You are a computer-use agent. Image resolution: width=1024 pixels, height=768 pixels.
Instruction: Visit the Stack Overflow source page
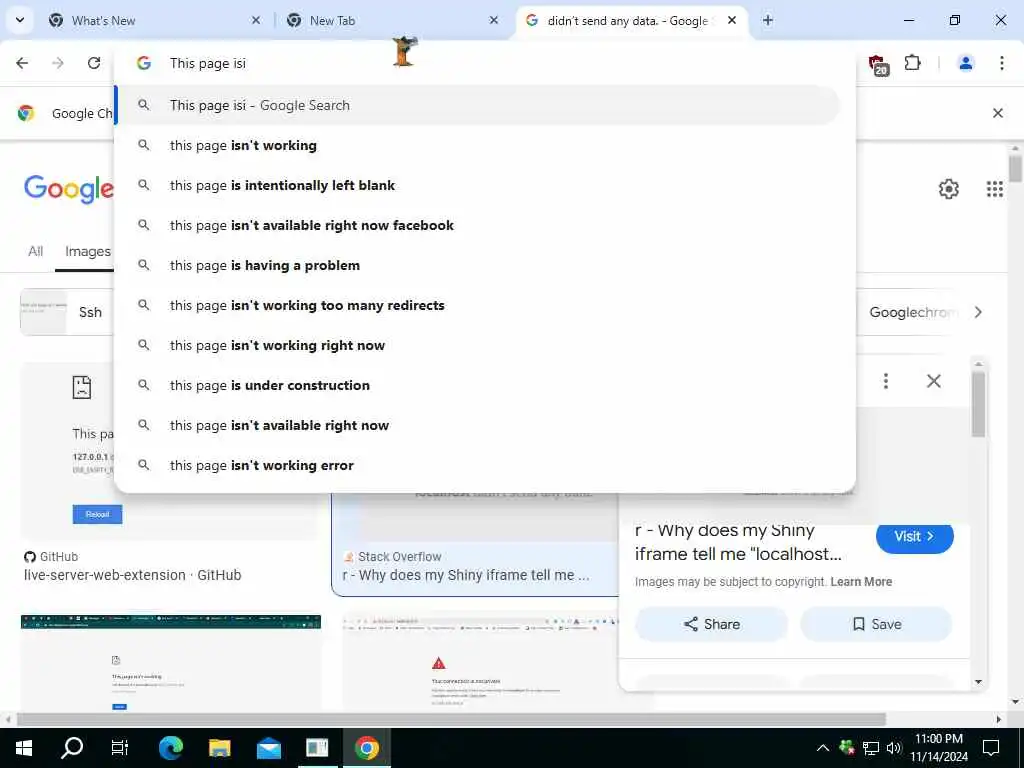tap(914, 536)
